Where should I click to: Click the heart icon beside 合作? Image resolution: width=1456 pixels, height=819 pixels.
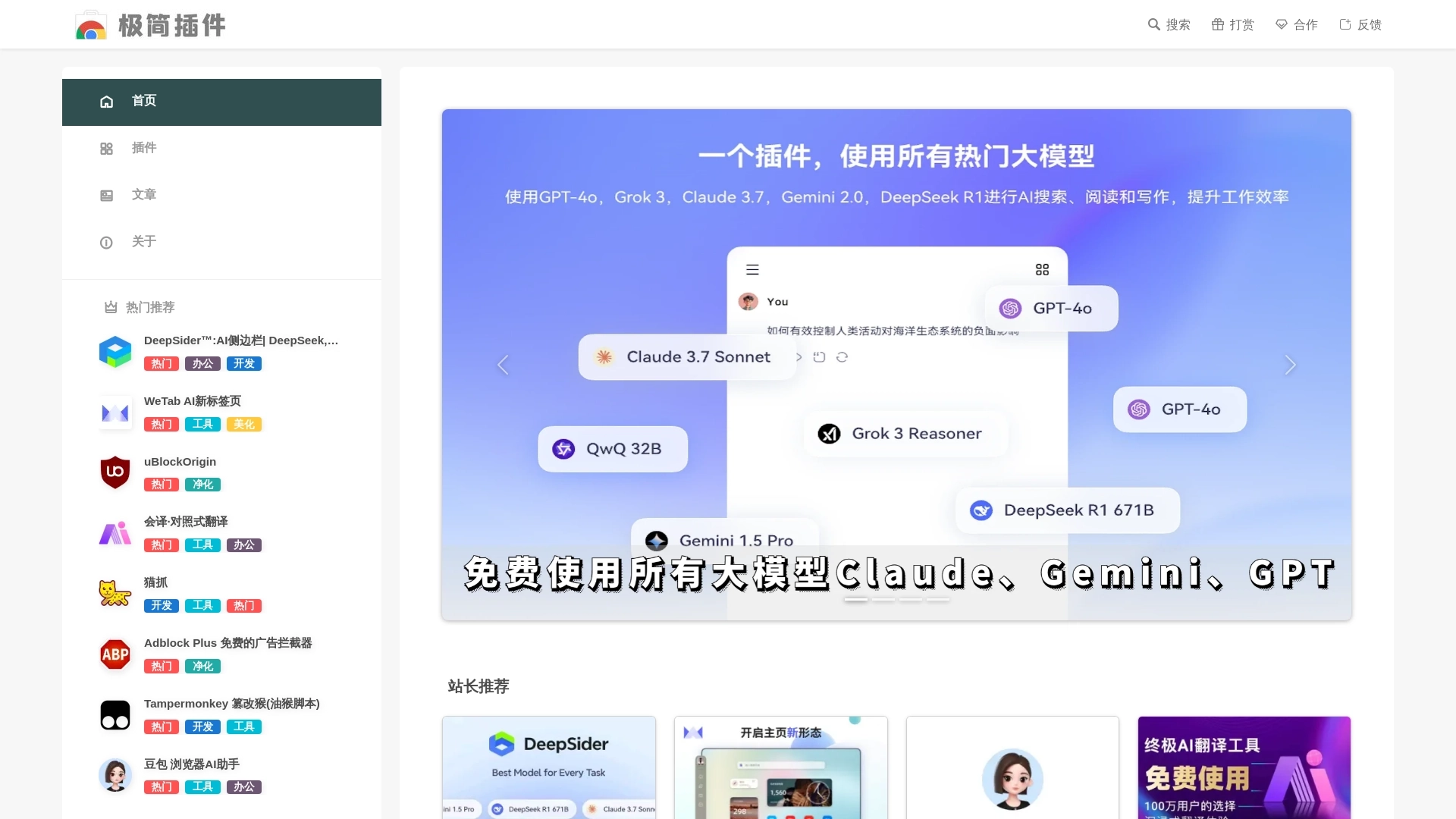point(1282,24)
